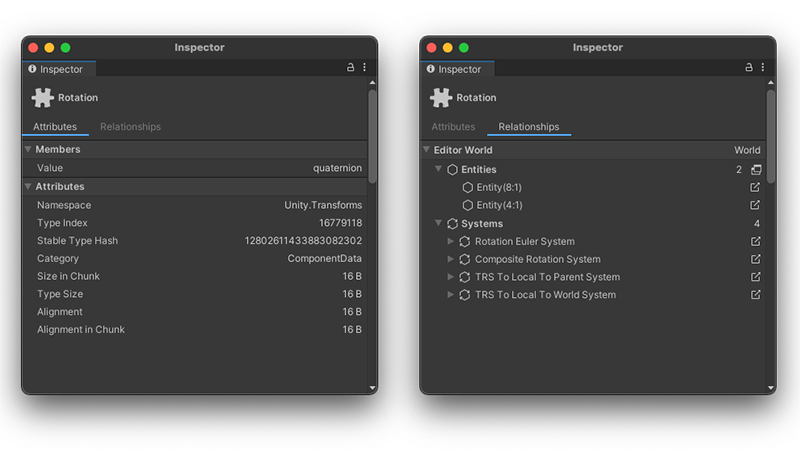
Task: Open the three-dot menu in the Relationships view Inspector
Action: coord(762,68)
